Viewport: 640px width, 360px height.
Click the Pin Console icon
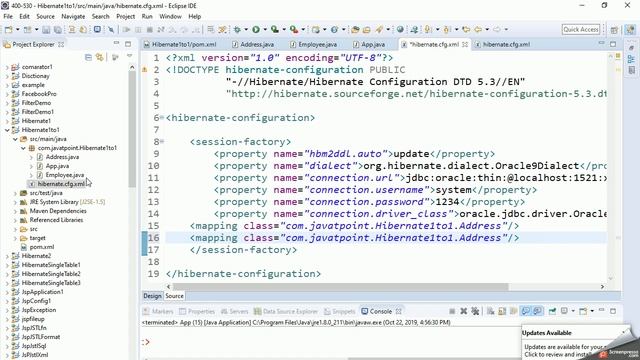[x=552, y=311]
